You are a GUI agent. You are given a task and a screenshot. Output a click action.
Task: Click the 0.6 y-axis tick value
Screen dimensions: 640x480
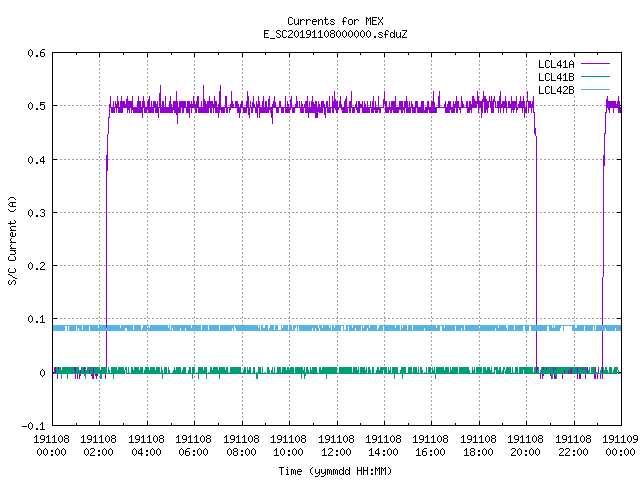[x=36, y=53]
